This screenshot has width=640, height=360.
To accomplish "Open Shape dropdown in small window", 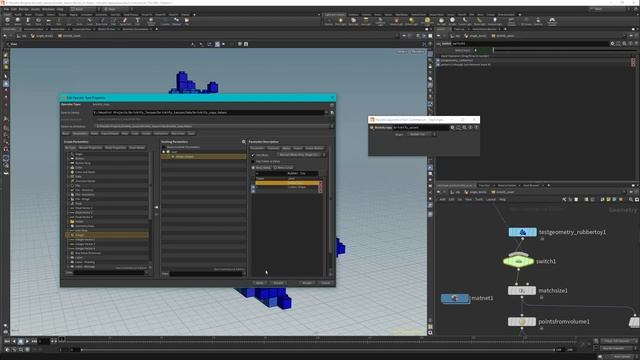I will pos(421,134).
